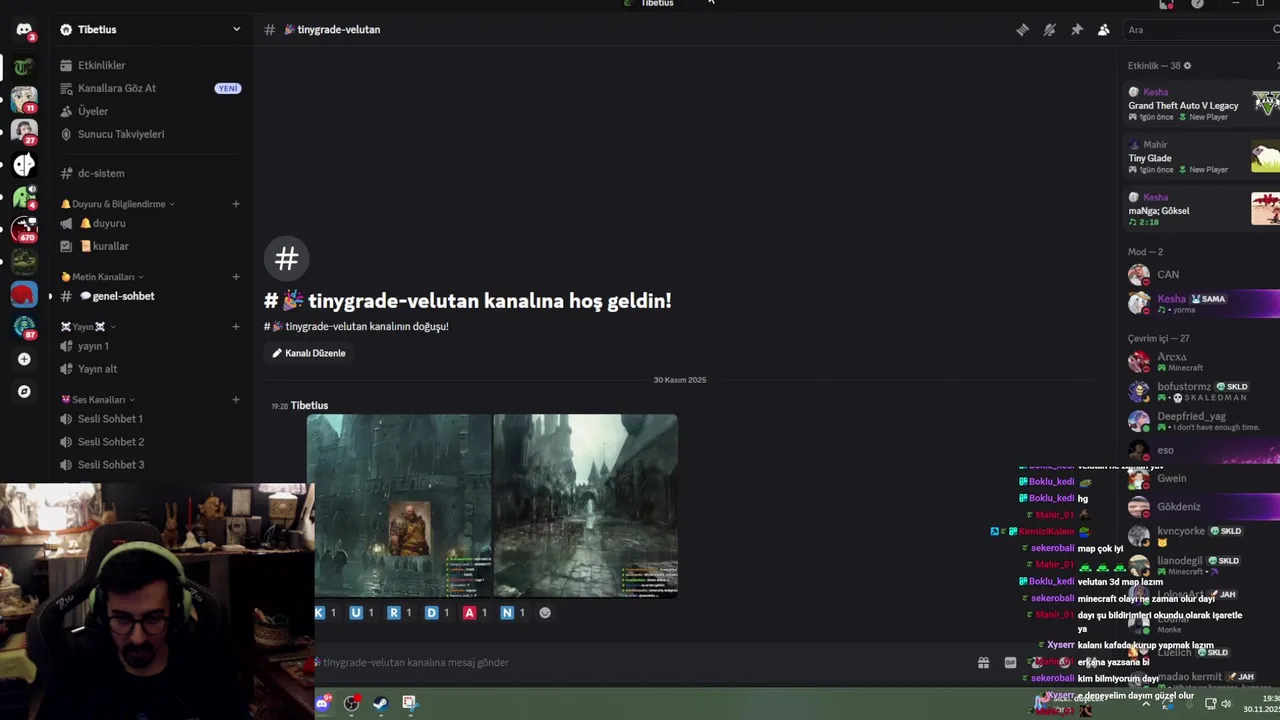The image size is (1280, 720).
Task: Open the server icon with 670 notifications
Action: click(x=24, y=229)
